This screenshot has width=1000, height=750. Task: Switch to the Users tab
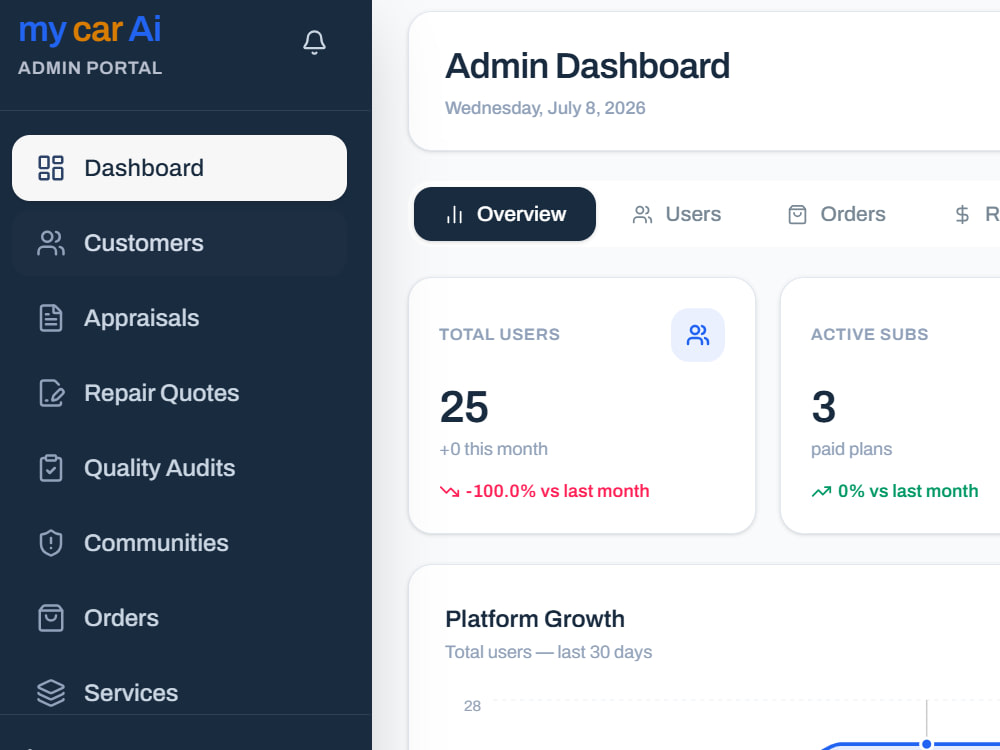(676, 214)
